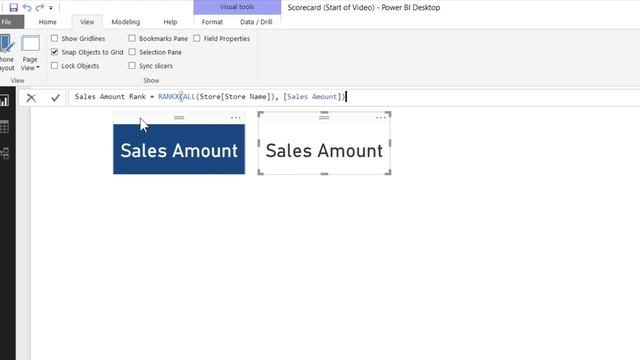Commit the formula with the checkmark icon
Image resolution: width=640 pixels, height=360 pixels.
coord(55,98)
